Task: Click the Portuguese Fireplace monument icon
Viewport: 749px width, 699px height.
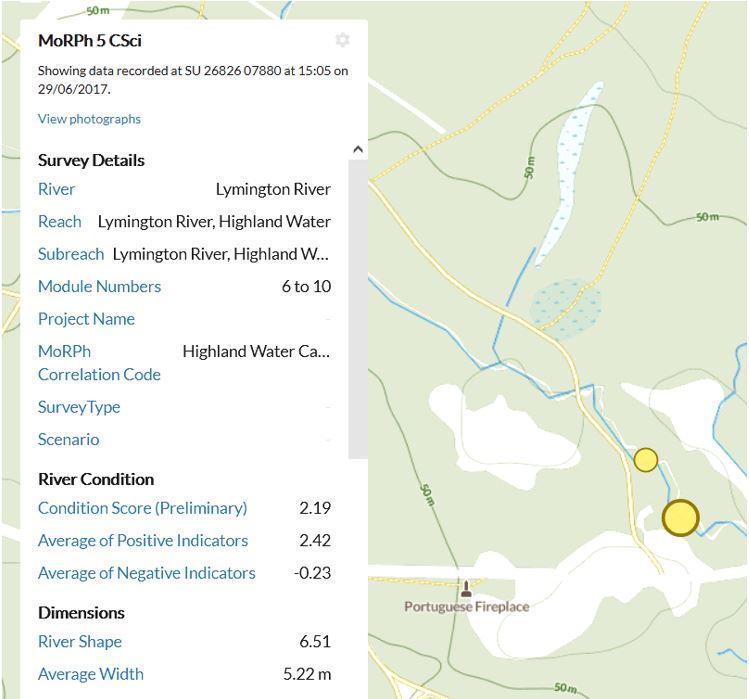Action: (x=466, y=588)
